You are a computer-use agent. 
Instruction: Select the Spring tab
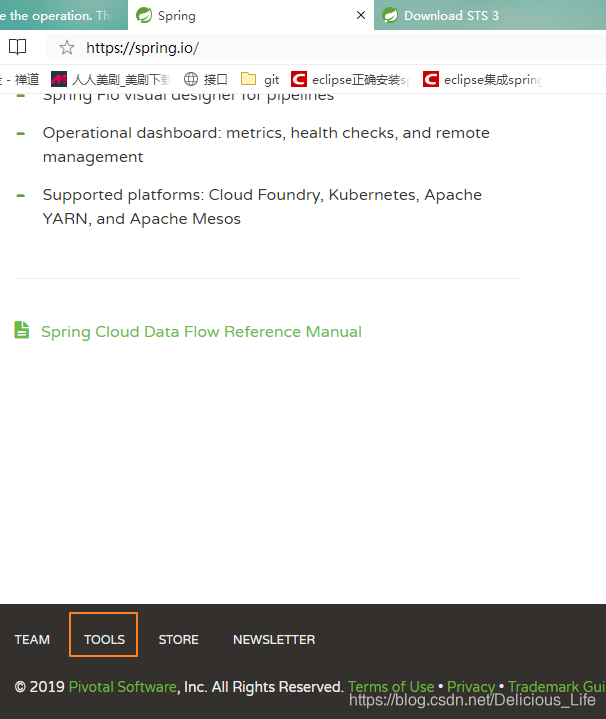(x=251, y=15)
